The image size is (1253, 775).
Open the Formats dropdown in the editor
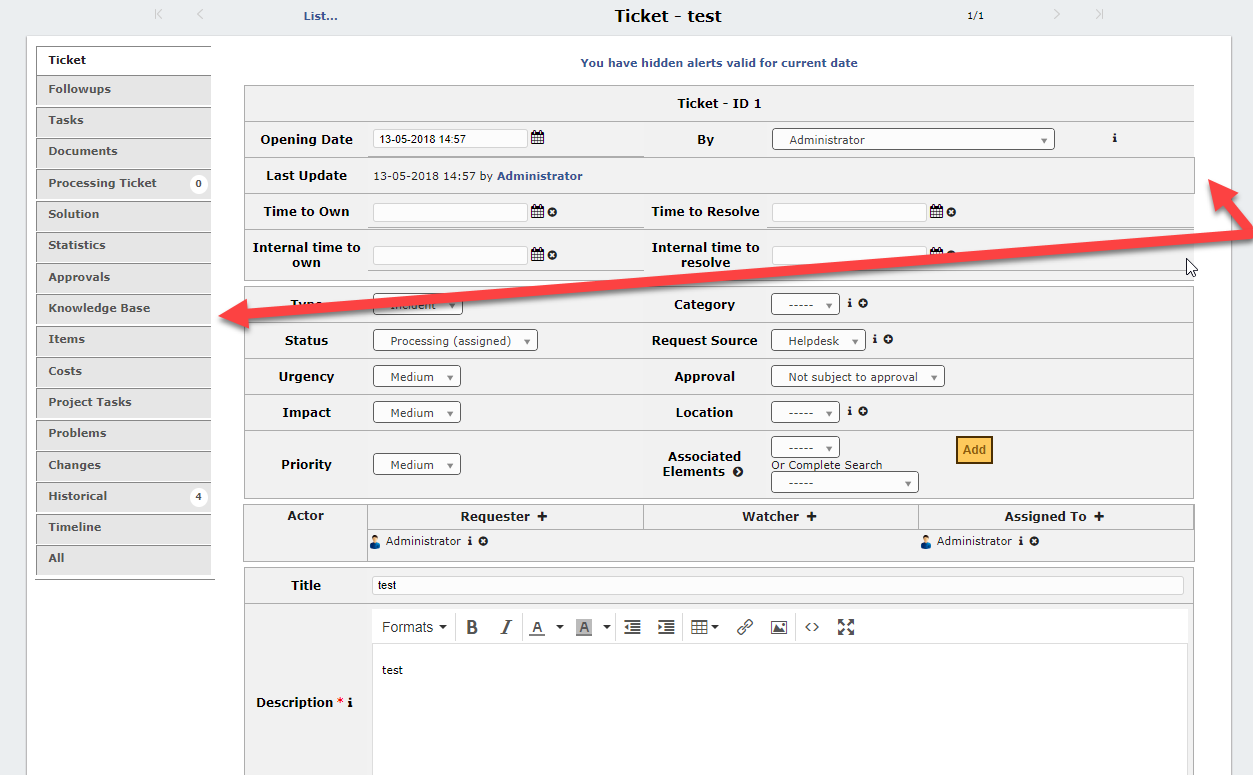tap(412, 626)
